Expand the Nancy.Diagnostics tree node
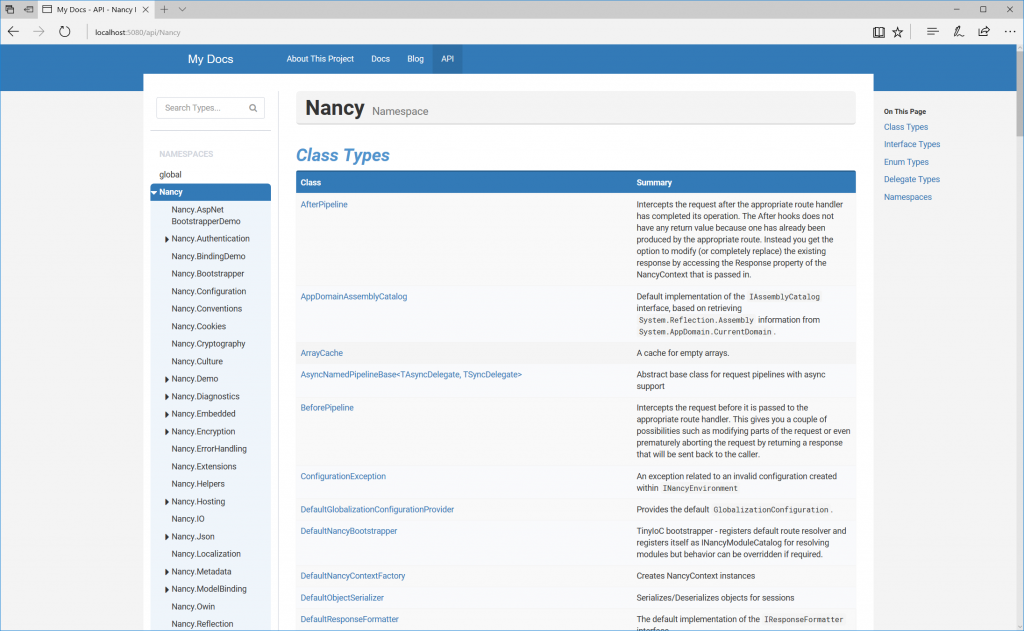 (167, 396)
